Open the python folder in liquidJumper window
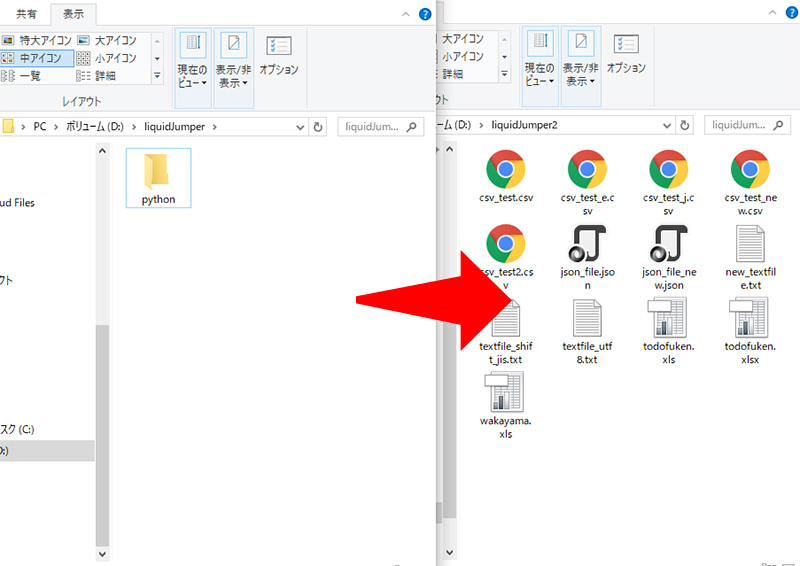 158,178
